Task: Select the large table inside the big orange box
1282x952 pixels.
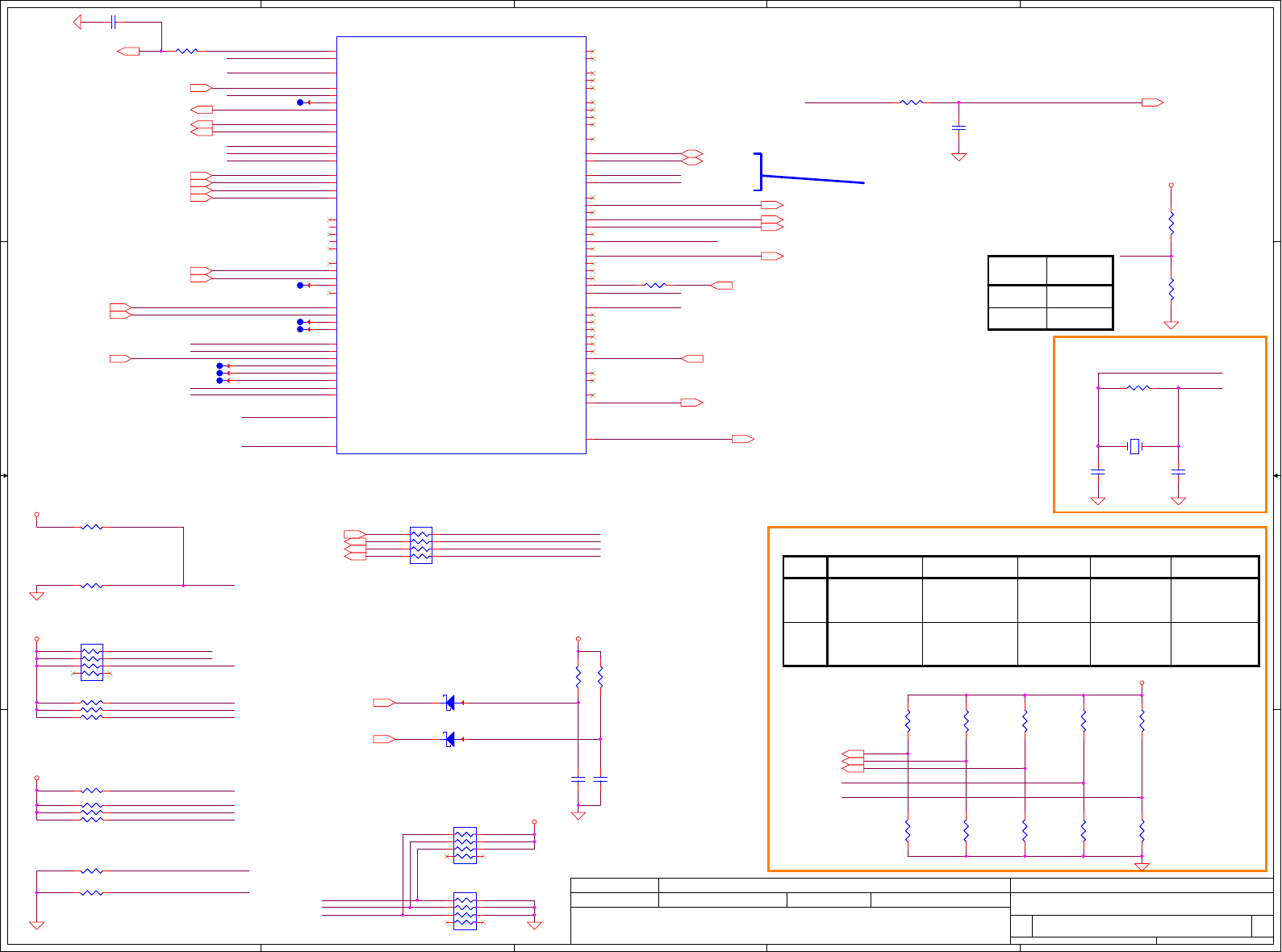Action: 1021,611
